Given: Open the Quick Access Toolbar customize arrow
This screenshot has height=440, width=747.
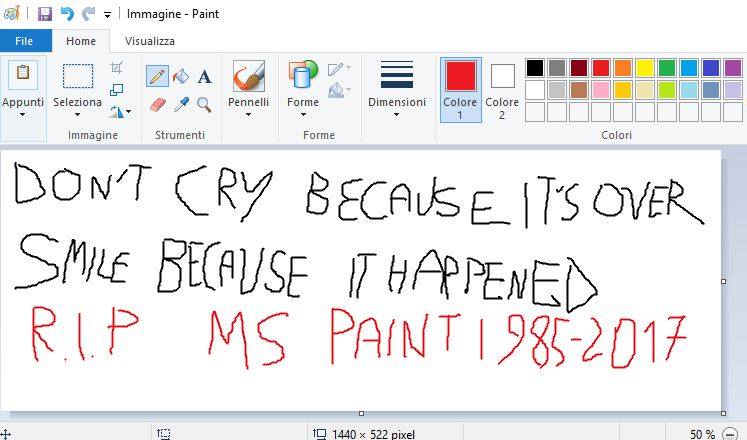Looking at the screenshot, I should pyautogui.click(x=107, y=15).
